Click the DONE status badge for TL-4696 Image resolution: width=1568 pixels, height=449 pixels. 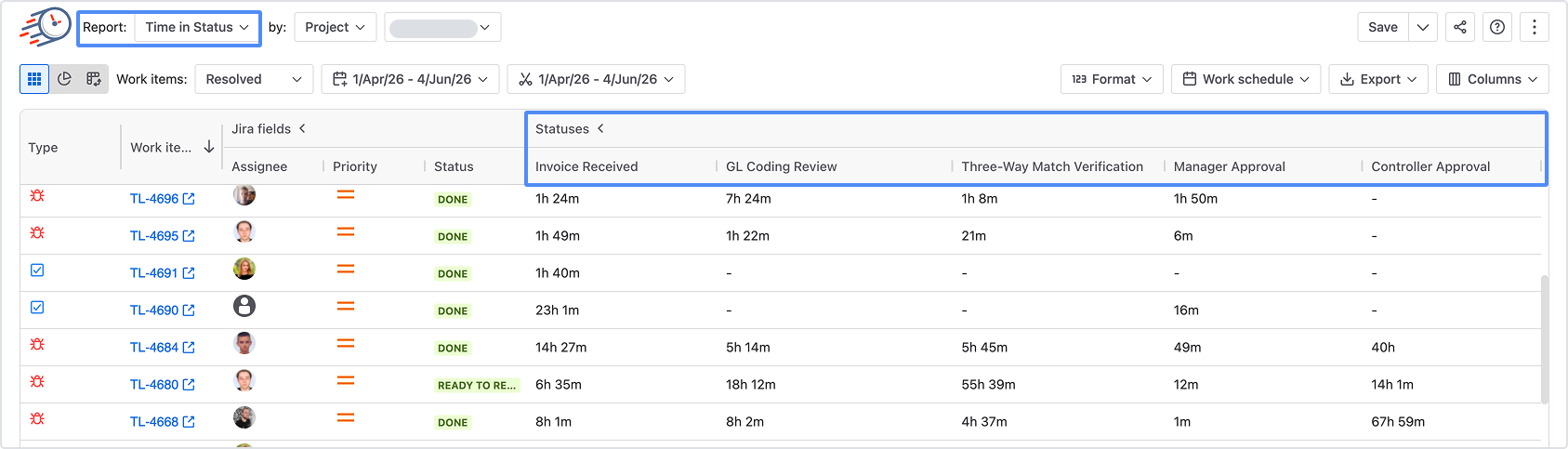(453, 200)
